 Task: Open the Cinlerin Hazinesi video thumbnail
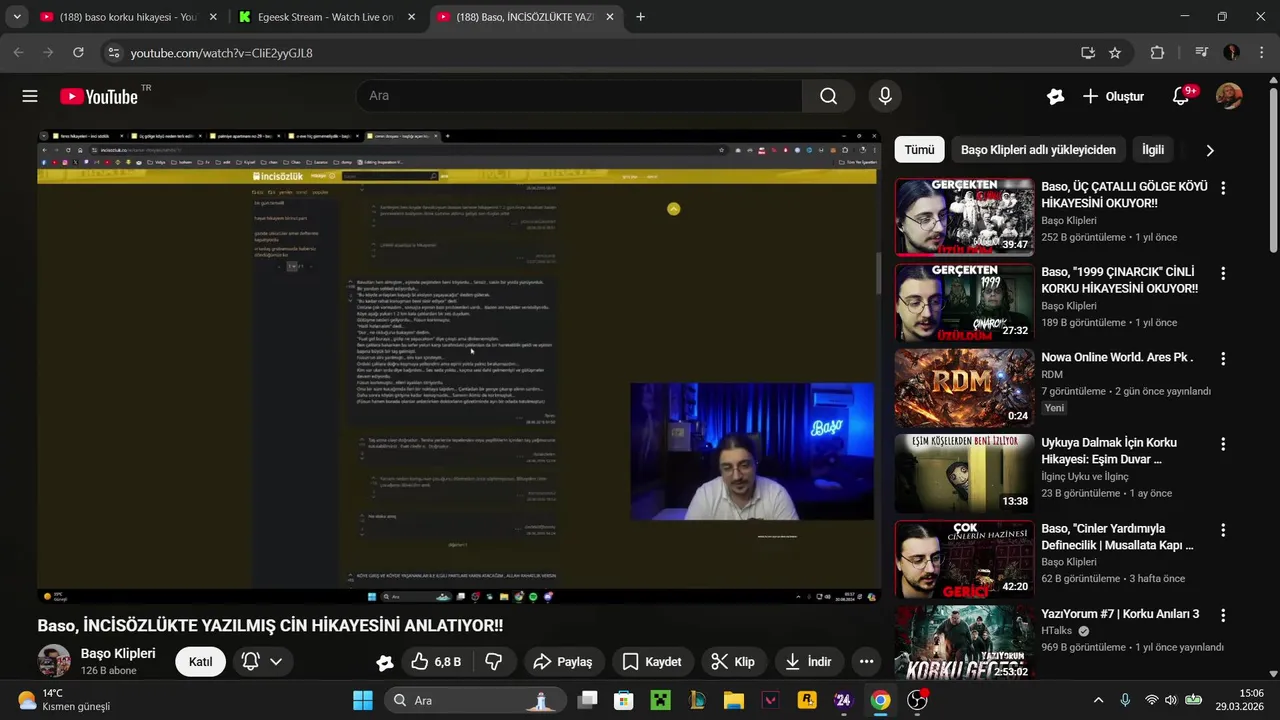(964, 559)
